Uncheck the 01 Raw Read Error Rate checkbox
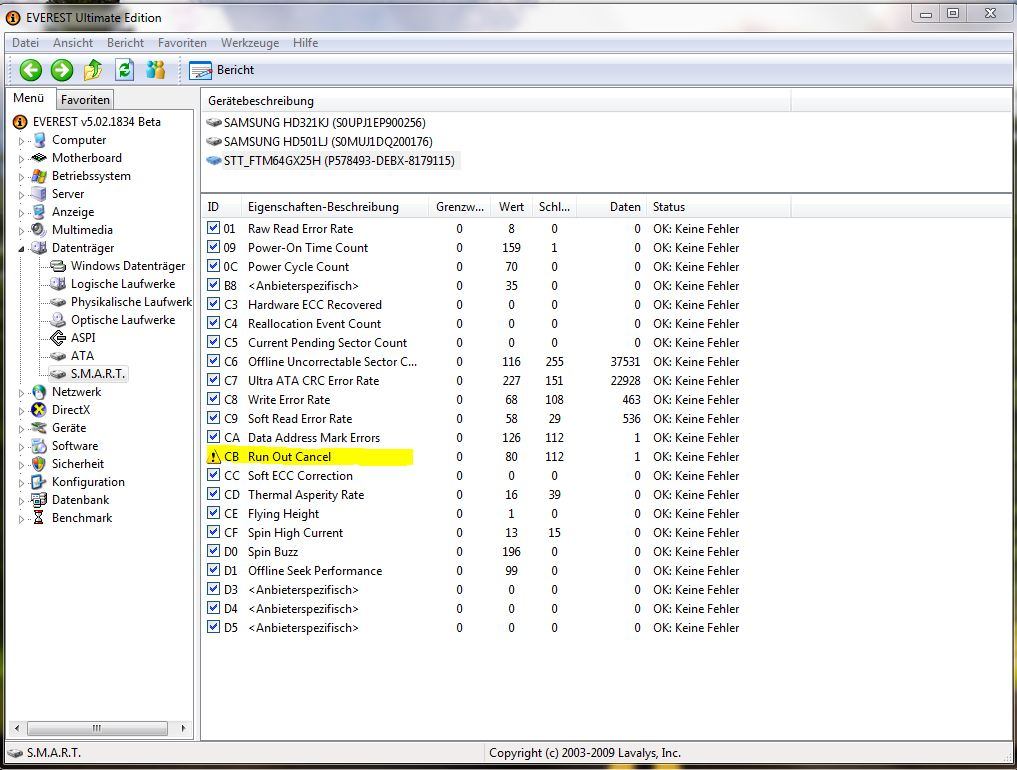 pyautogui.click(x=213, y=228)
